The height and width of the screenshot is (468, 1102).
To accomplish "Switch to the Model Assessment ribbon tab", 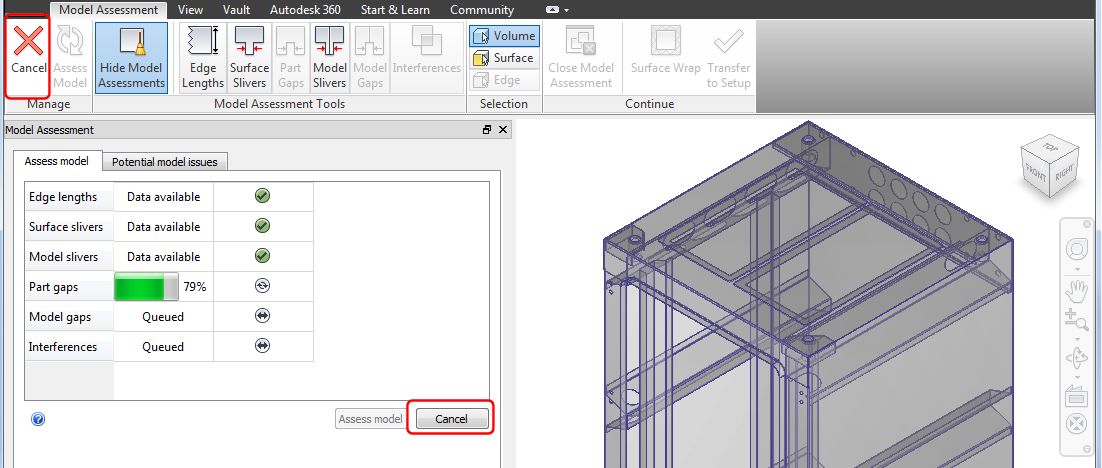I will 108,10.
